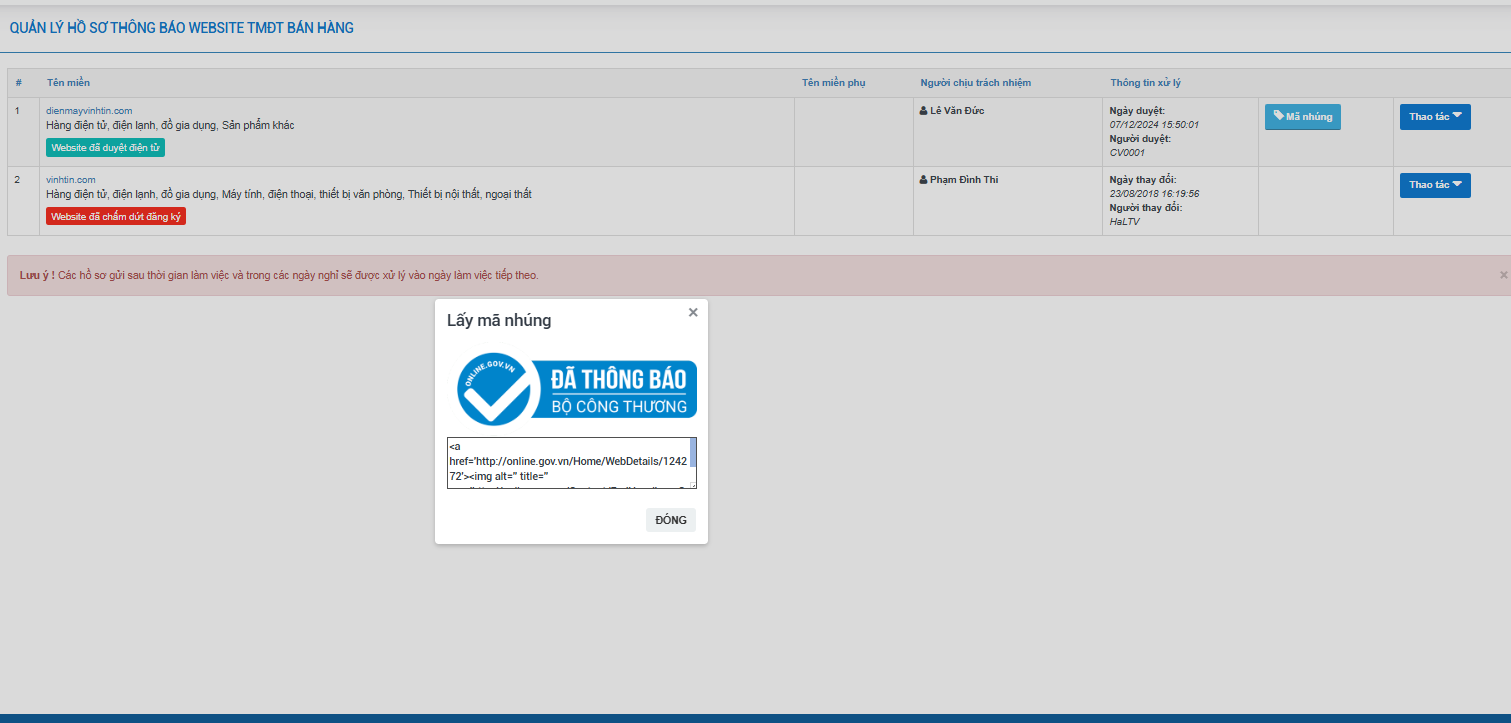Open Thao tác dropdown for vinhtin.com
The width and height of the screenshot is (1511, 723).
1435,185
